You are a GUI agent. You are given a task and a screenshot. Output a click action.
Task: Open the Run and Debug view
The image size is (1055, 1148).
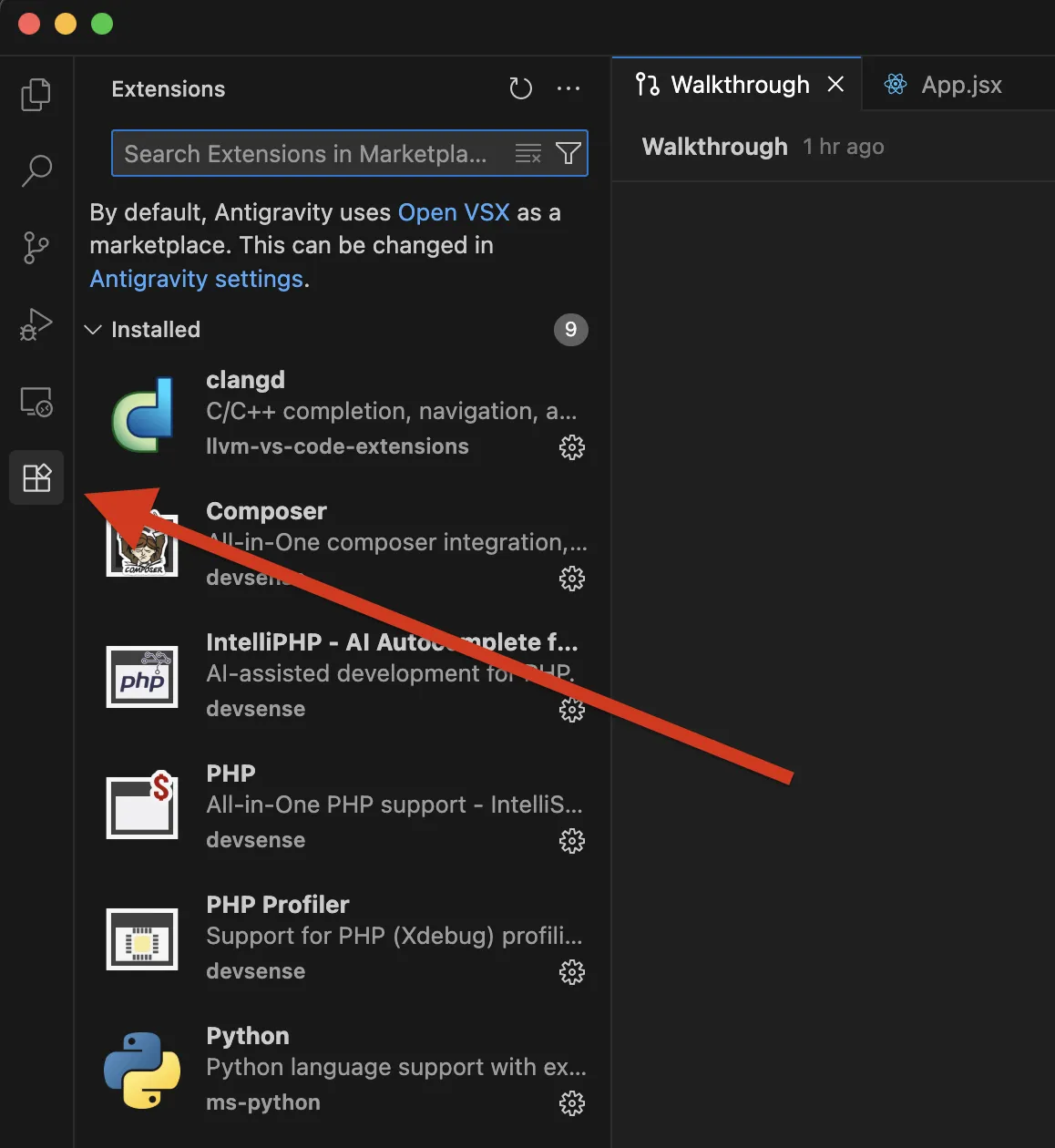(x=36, y=324)
